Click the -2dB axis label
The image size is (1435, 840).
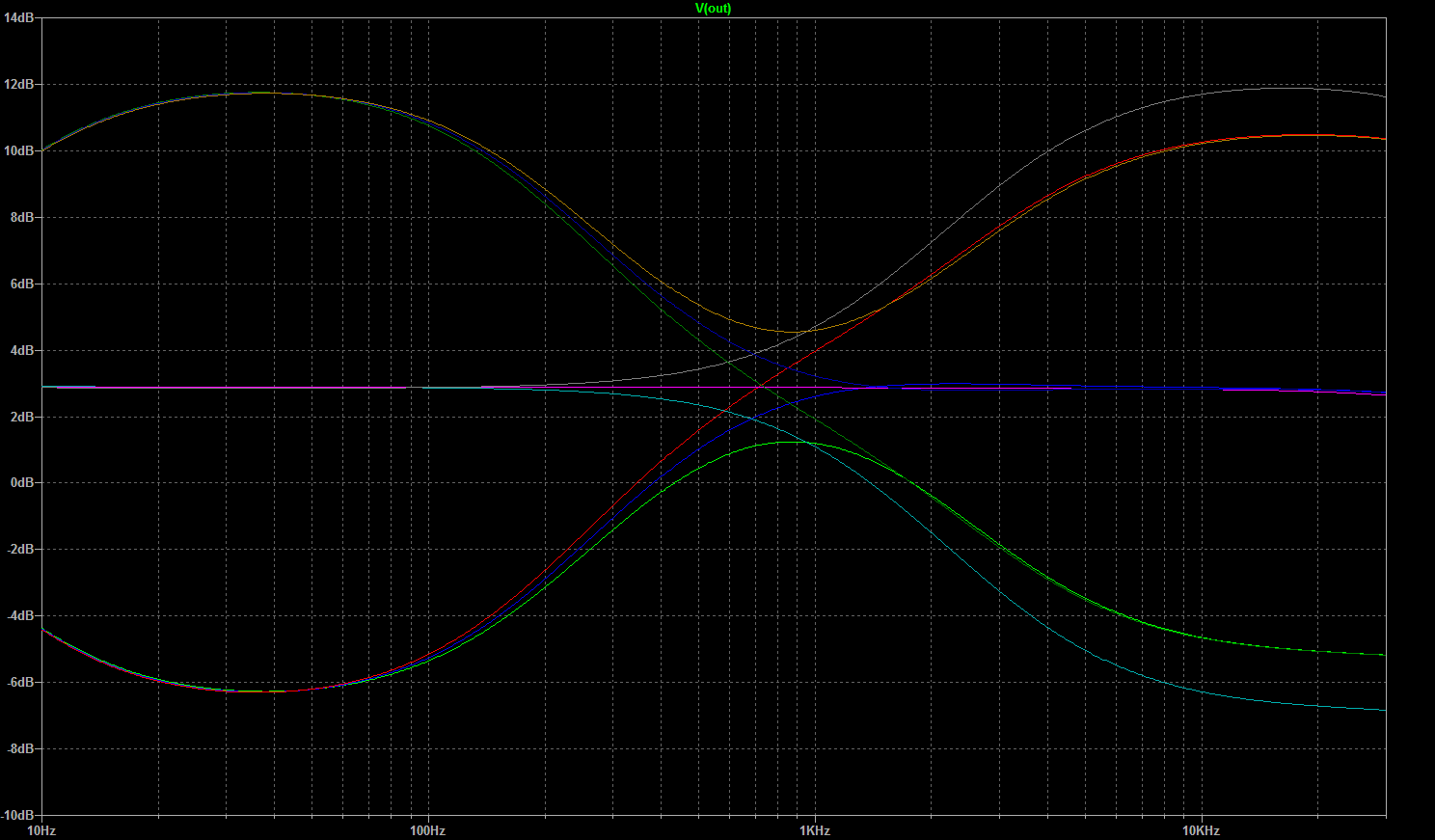tap(20, 550)
